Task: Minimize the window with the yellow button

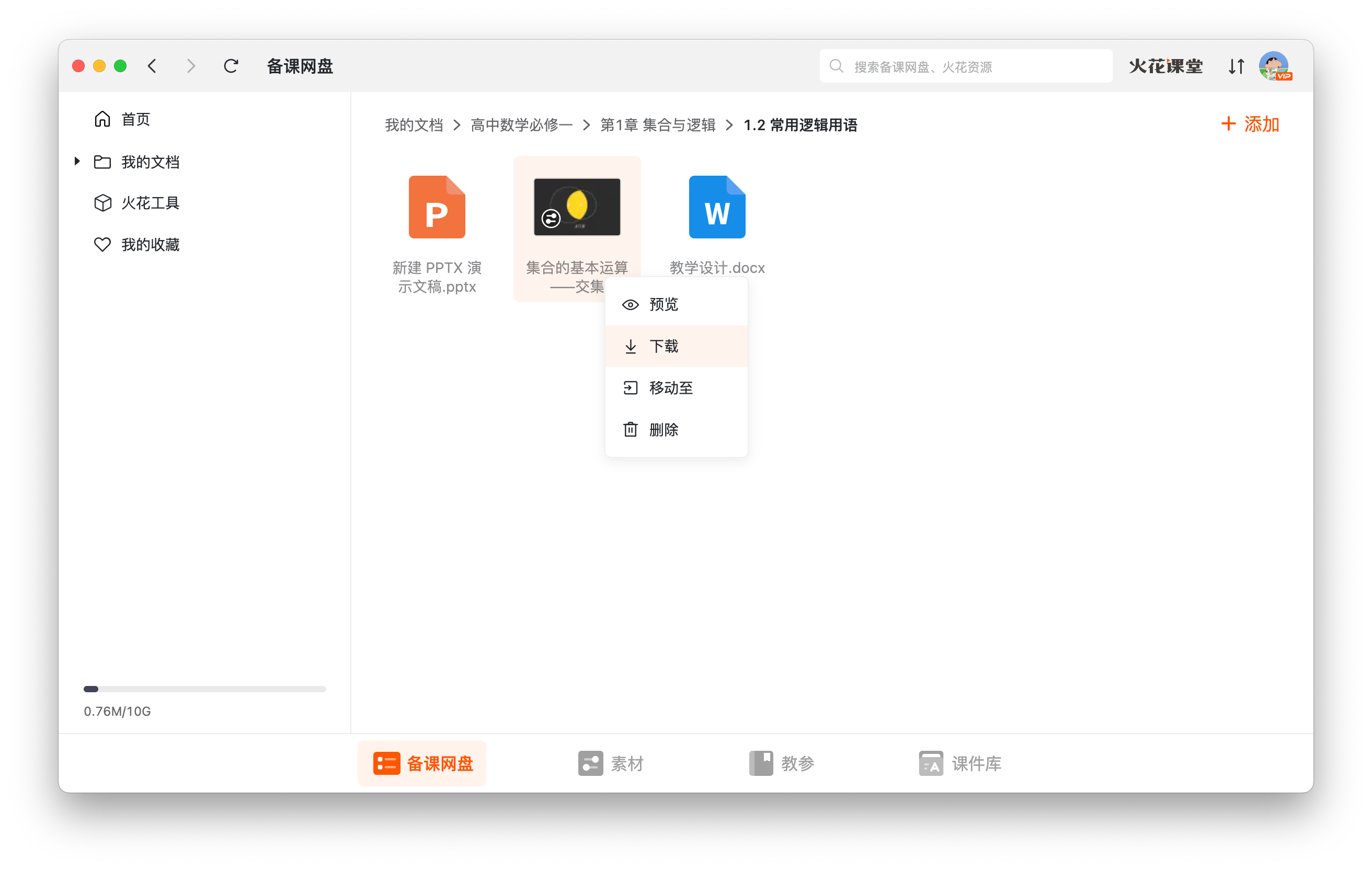Action: coord(99,66)
